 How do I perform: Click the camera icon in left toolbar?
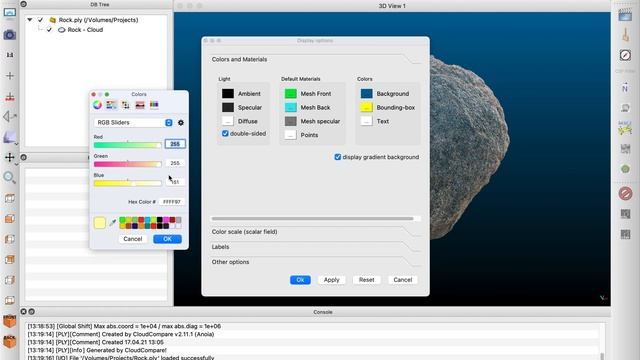click(x=9, y=35)
